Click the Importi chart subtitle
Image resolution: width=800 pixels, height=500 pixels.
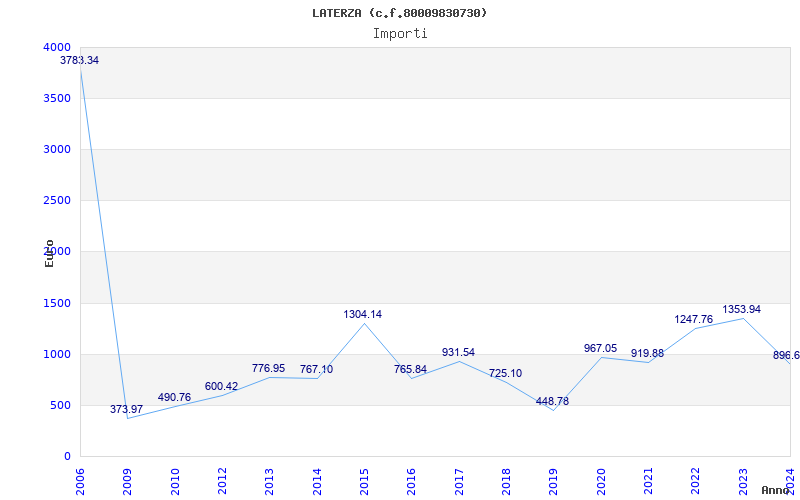point(400,34)
